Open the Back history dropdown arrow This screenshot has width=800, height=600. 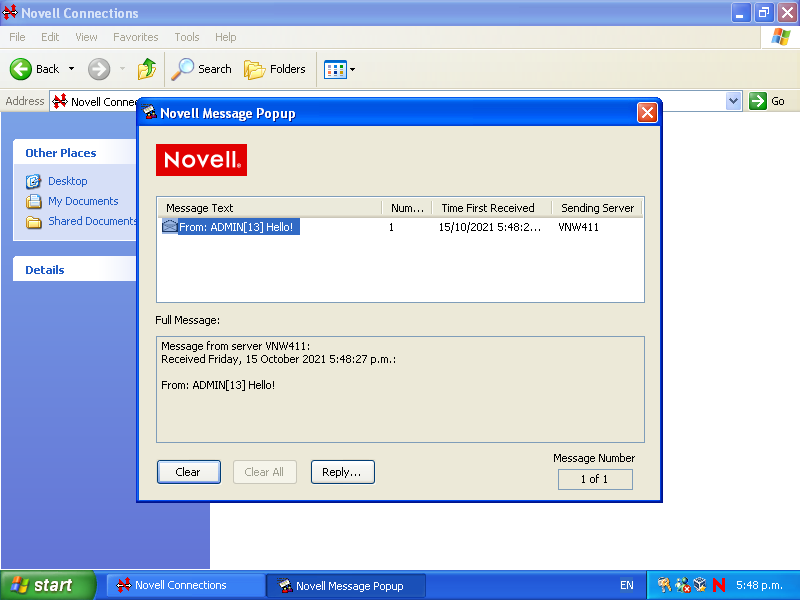coord(71,69)
